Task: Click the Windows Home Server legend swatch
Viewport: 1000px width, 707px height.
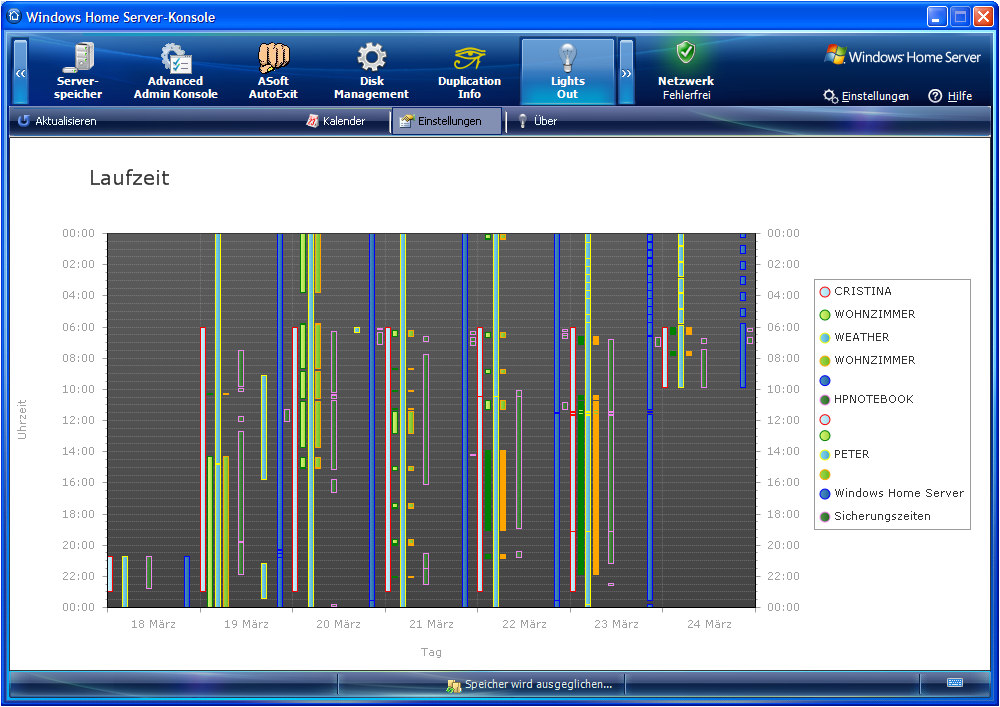Action: click(x=825, y=493)
